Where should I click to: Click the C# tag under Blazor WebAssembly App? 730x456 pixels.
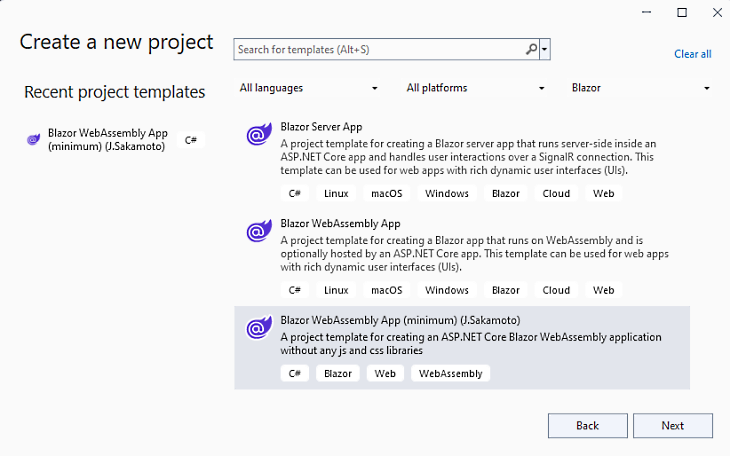tap(294, 290)
